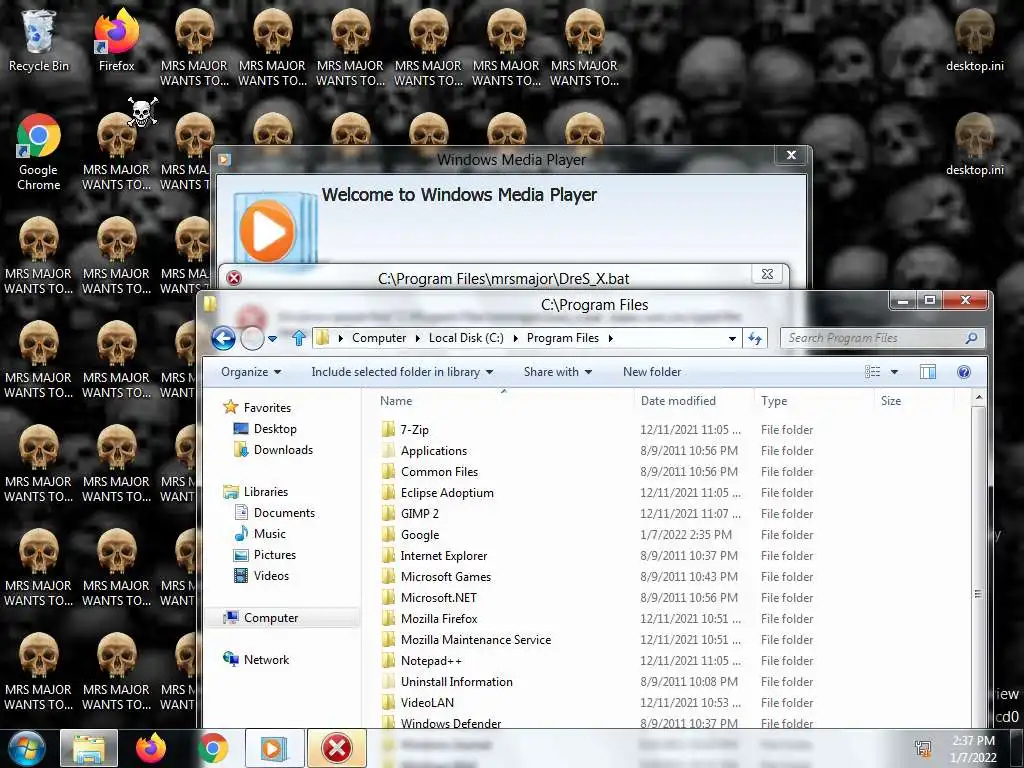Select Favorites in the navigation pane

click(x=258, y=408)
